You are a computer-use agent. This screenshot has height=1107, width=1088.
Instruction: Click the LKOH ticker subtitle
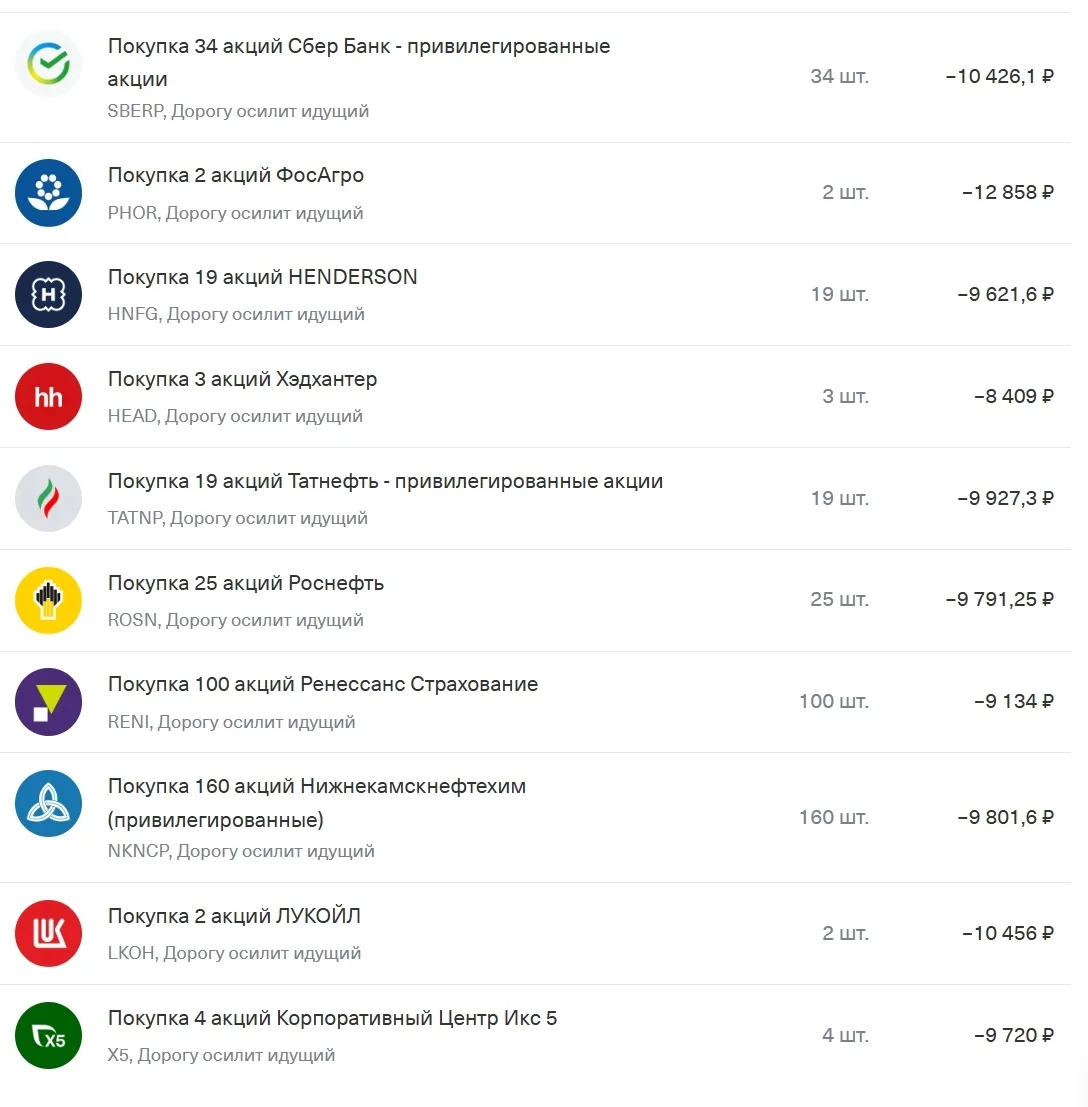[x=234, y=953]
